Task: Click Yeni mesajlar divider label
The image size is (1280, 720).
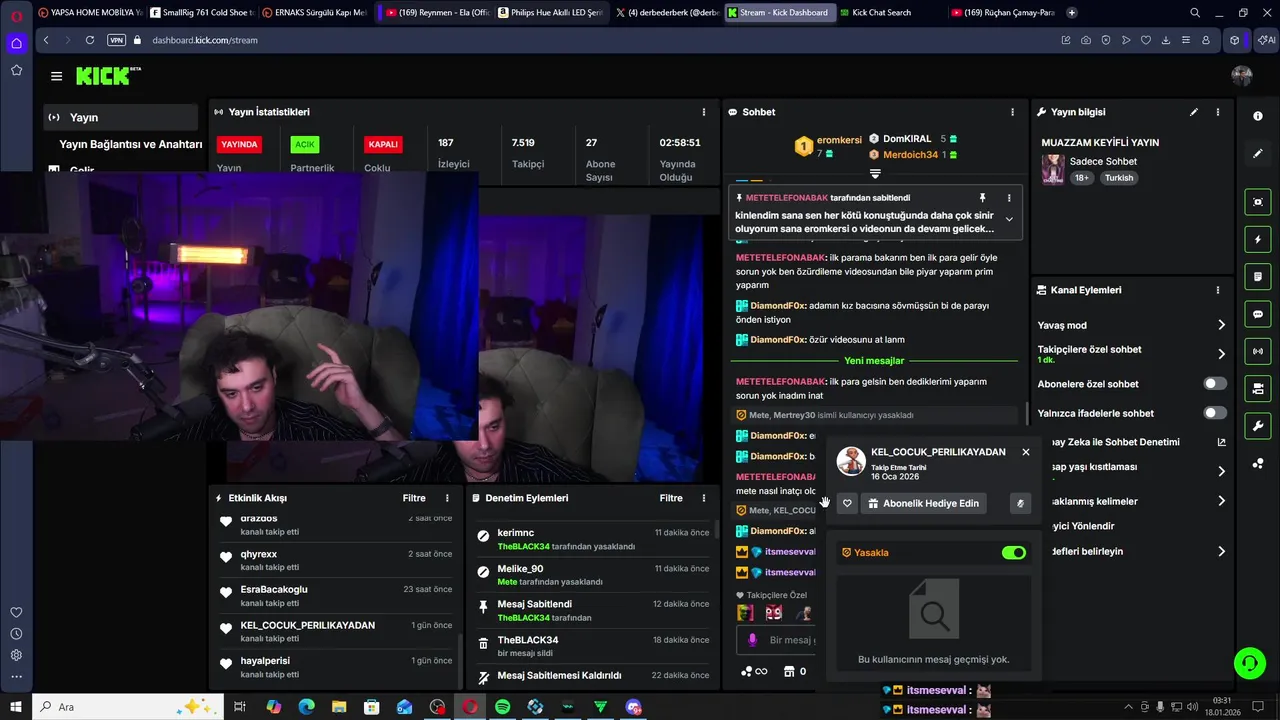Action: coord(874,361)
